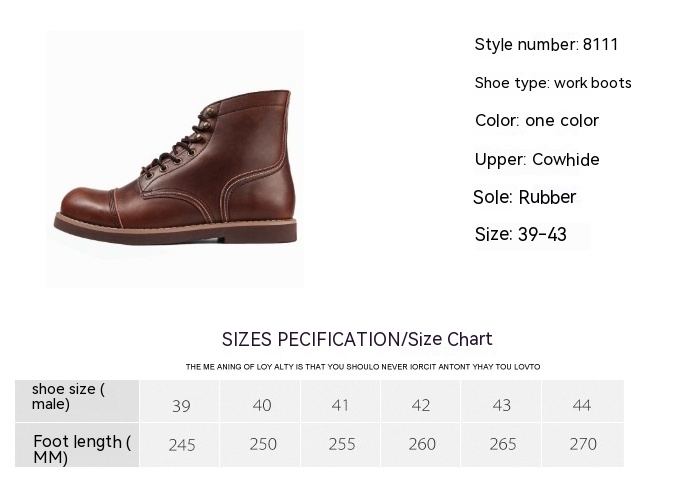Click the 245 foot length cell

tap(182, 445)
